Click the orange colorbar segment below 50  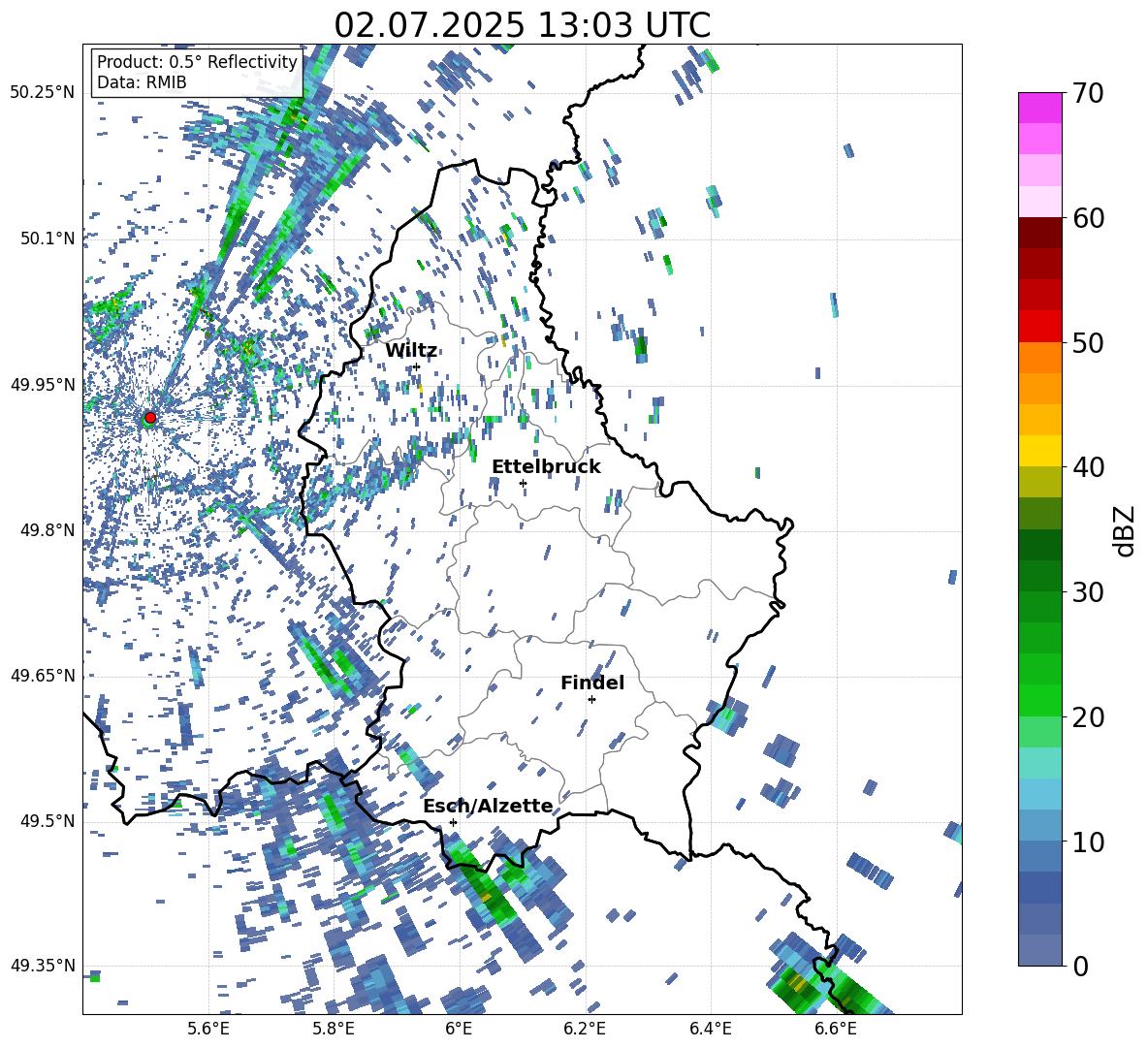(1039, 357)
